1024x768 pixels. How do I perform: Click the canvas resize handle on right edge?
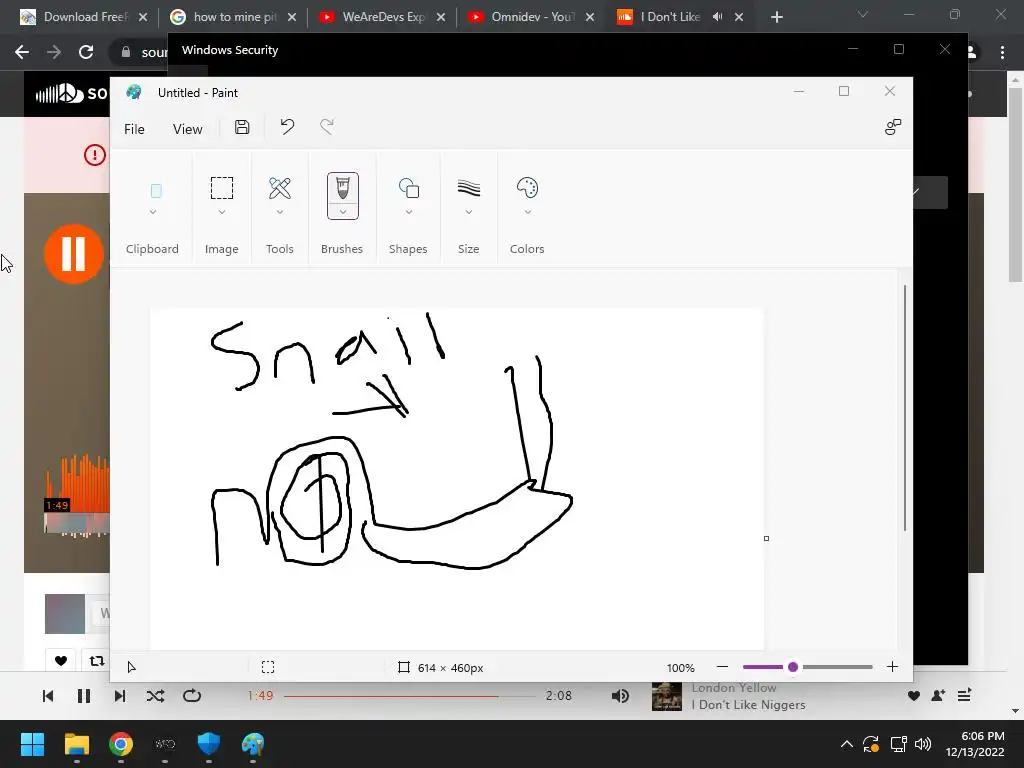[766, 538]
